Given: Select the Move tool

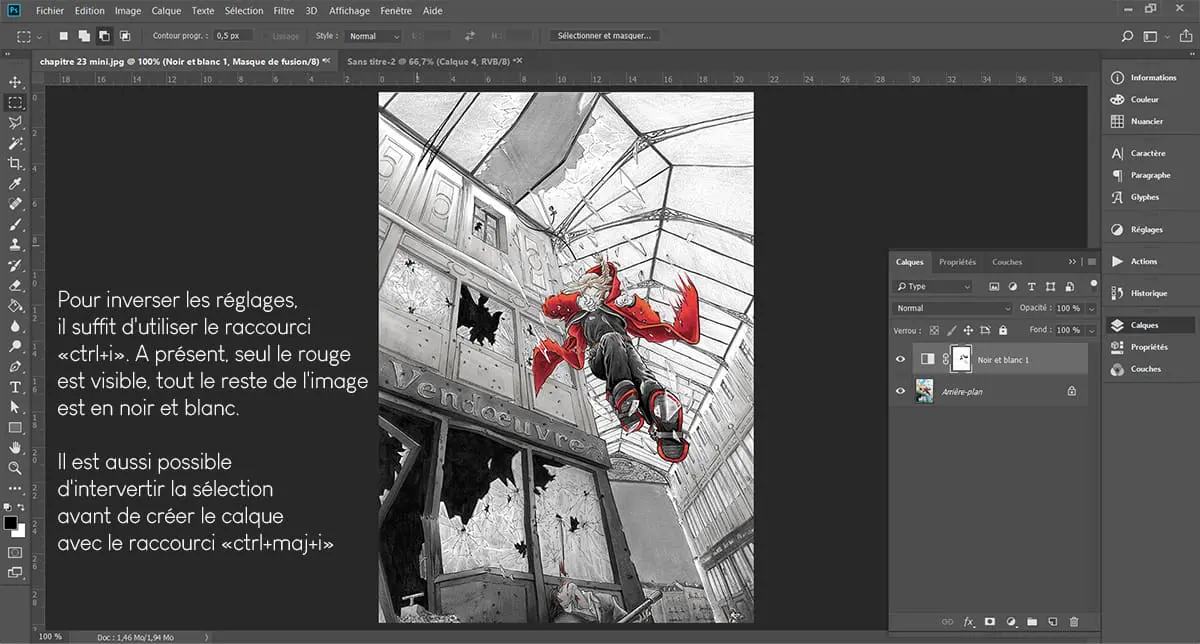Looking at the screenshot, I should coord(15,81).
